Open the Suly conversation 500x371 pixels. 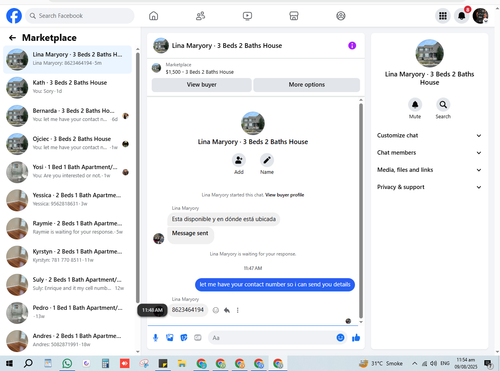pos(67,285)
